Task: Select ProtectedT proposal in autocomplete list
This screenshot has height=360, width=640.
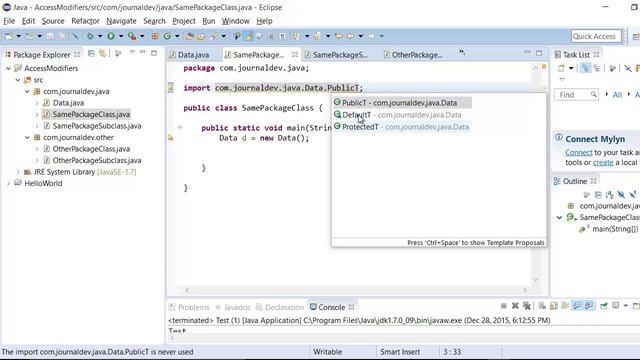Action: point(402,127)
